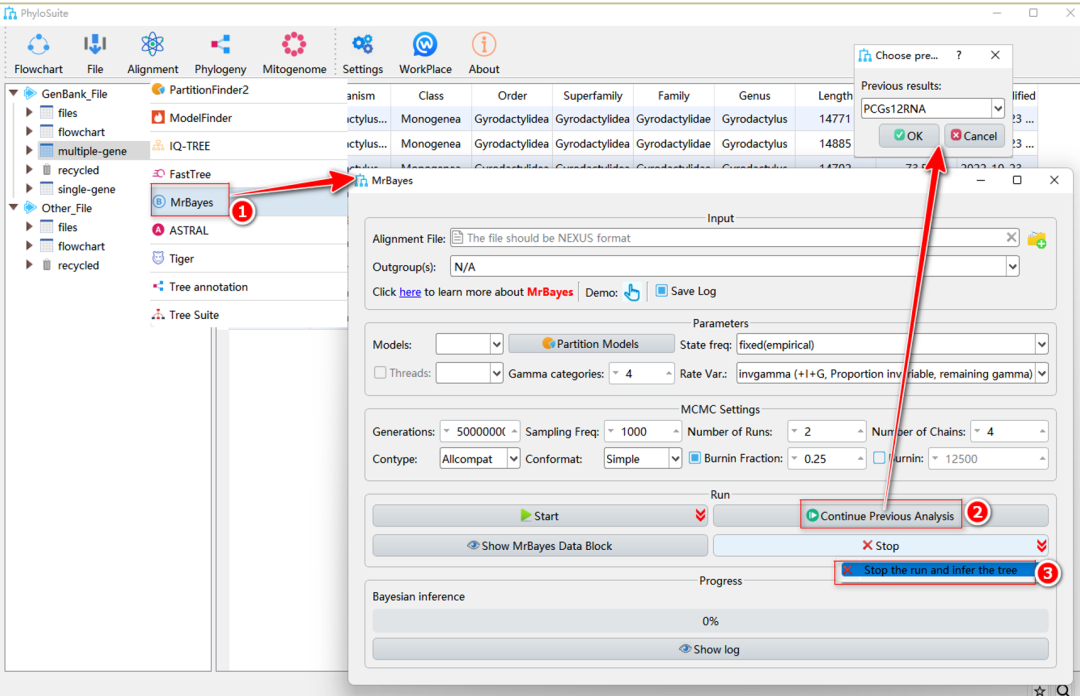Open the 'here' MrBayes learn-more link
This screenshot has width=1080, height=696.
point(410,292)
